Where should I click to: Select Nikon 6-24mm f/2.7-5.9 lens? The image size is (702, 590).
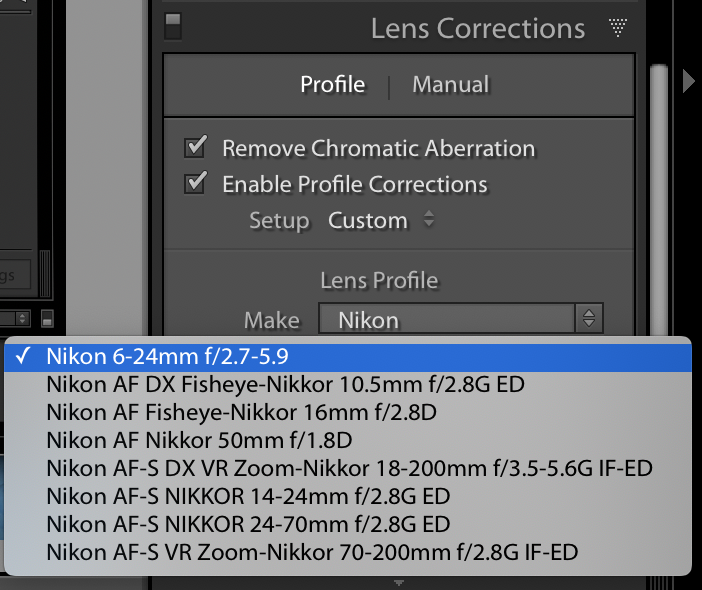348,357
